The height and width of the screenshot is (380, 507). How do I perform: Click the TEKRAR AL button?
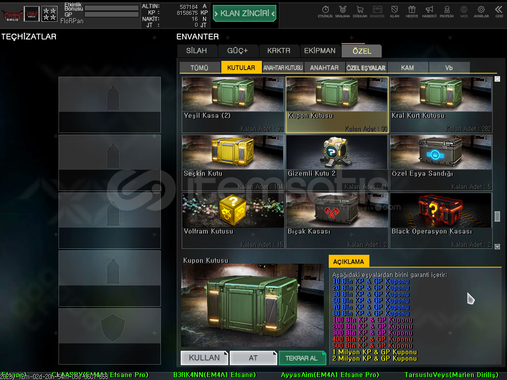pos(302,358)
